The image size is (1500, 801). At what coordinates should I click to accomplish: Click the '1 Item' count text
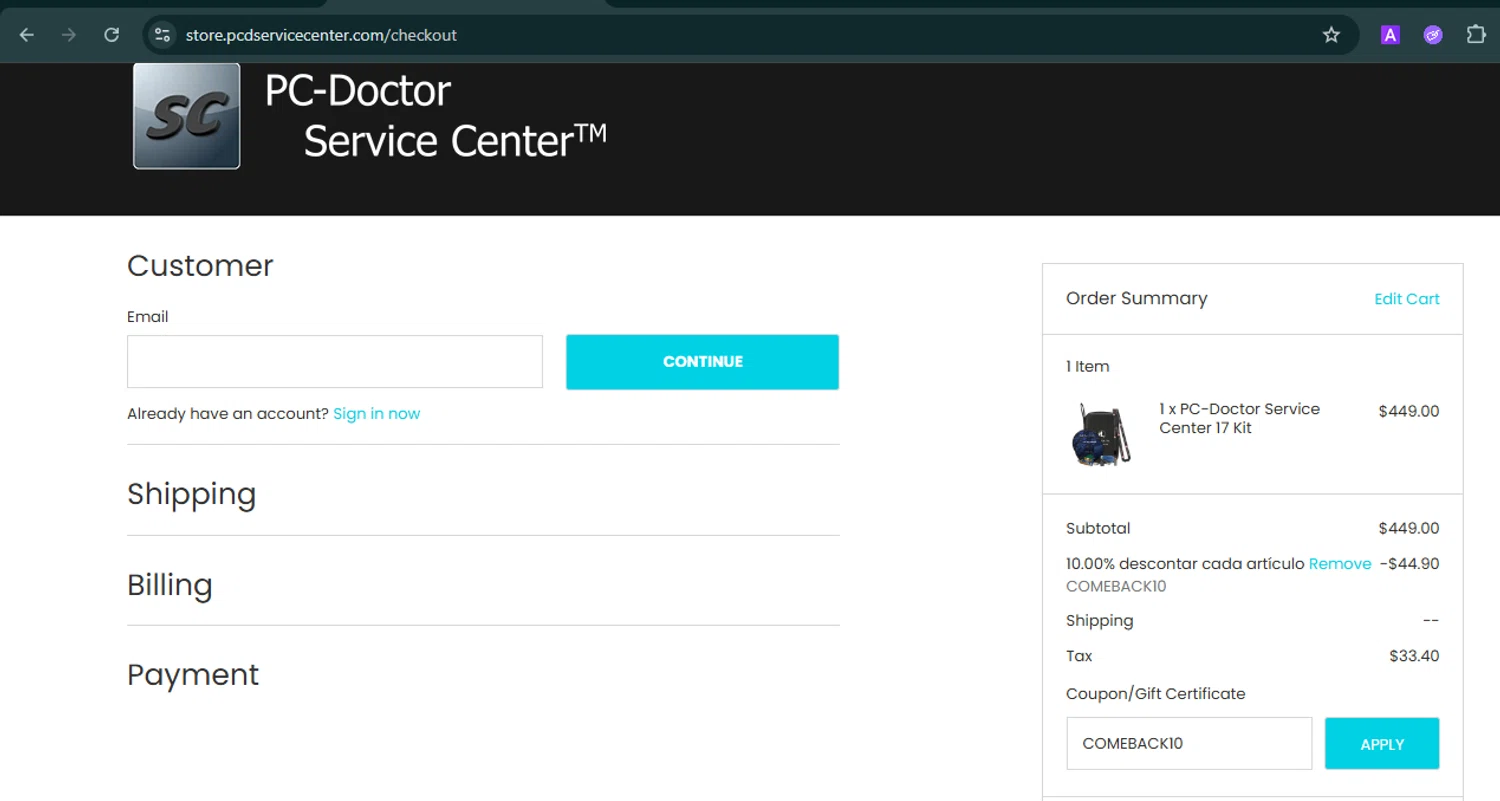click(x=1088, y=367)
